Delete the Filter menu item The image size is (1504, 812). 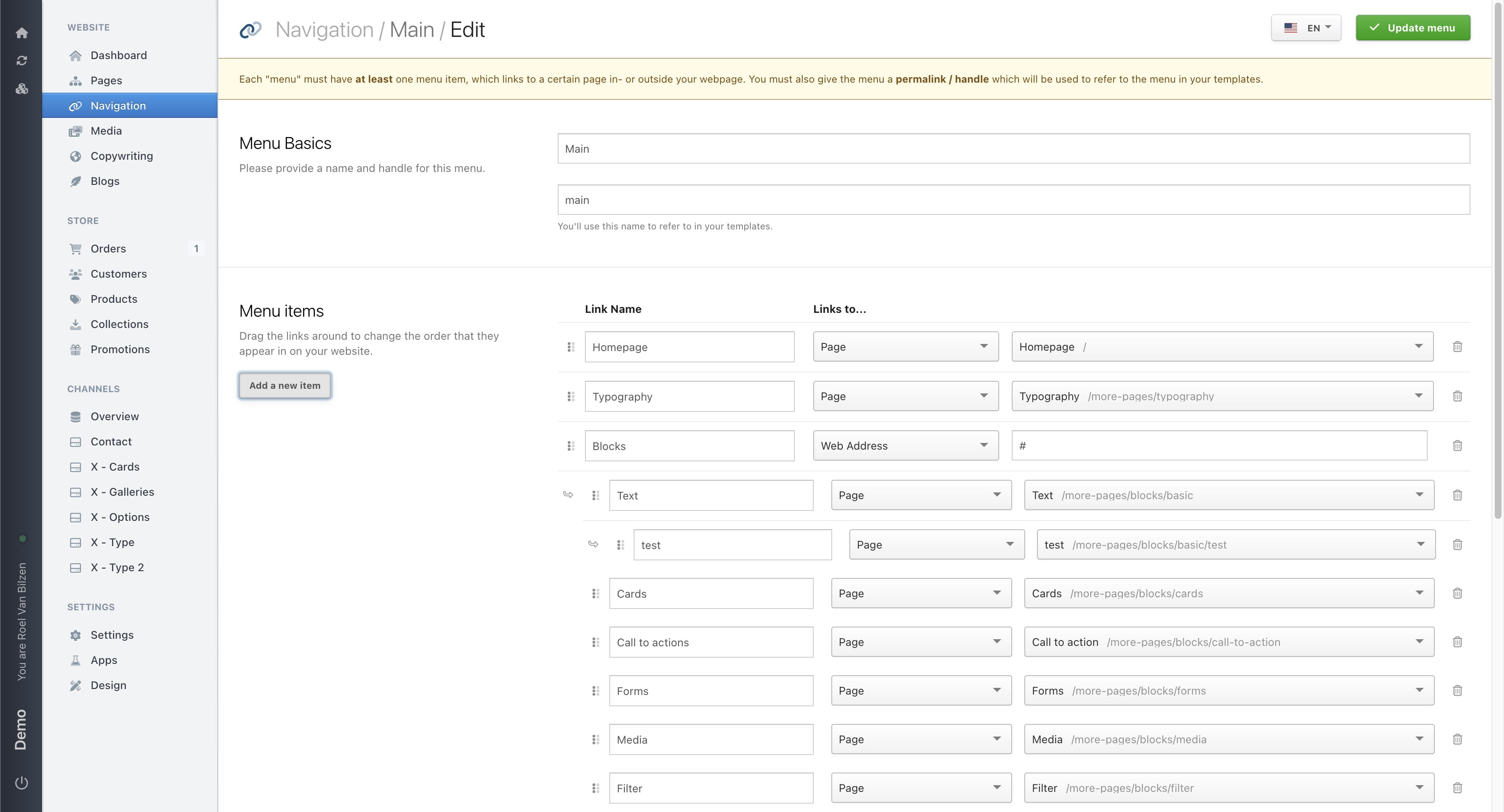click(x=1458, y=788)
